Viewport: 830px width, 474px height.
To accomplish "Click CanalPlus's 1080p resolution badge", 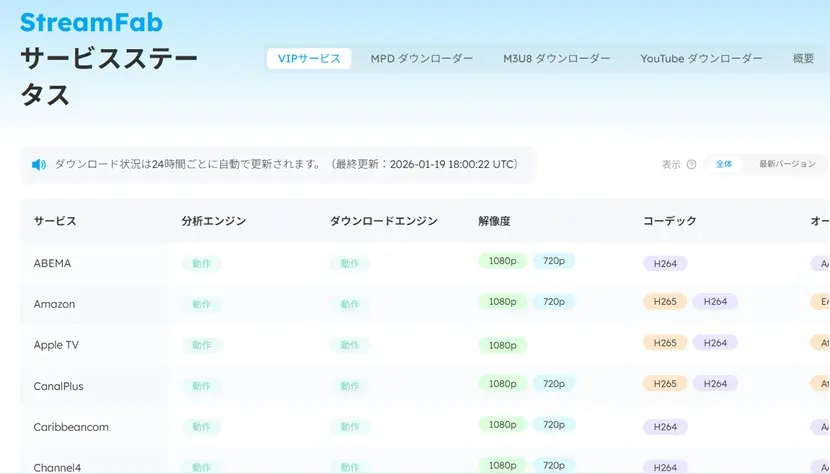I will (502, 383).
